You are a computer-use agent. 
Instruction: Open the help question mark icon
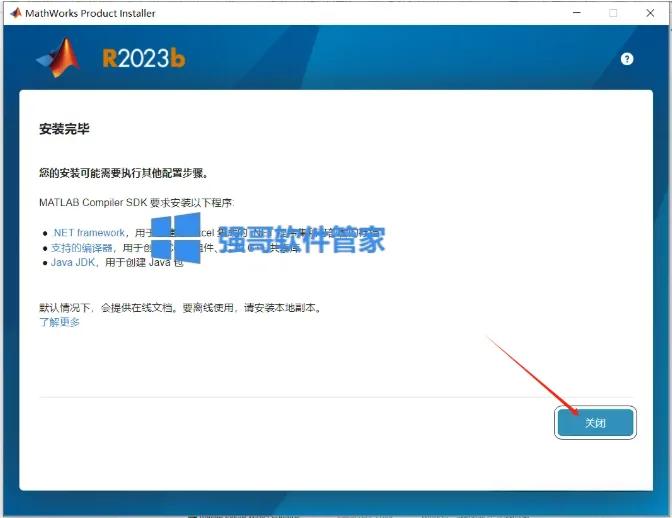(x=627, y=59)
